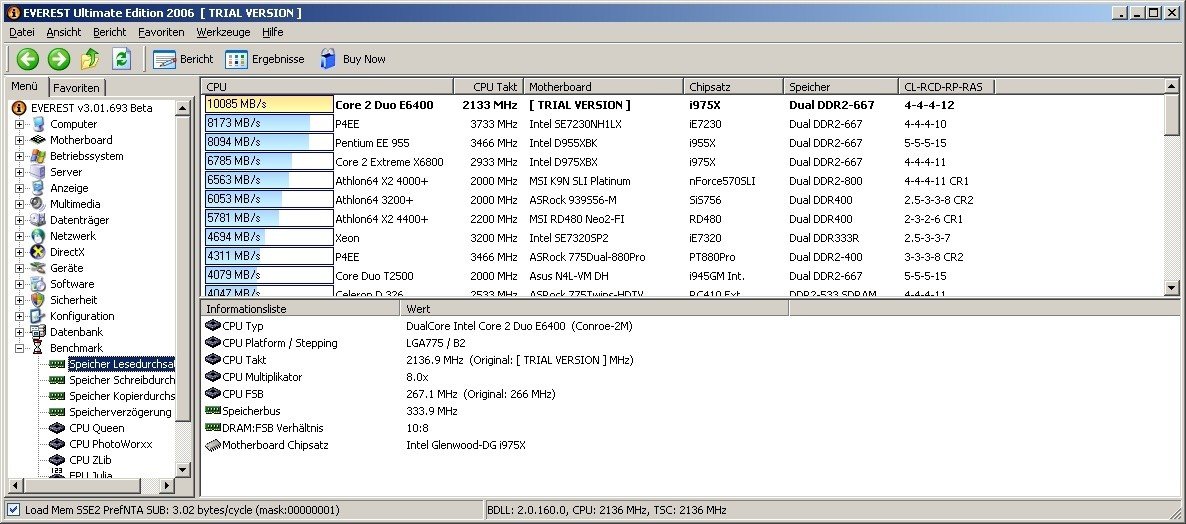Sort by Chipsatz column header
The height and width of the screenshot is (524, 1186).
coord(733,87)
